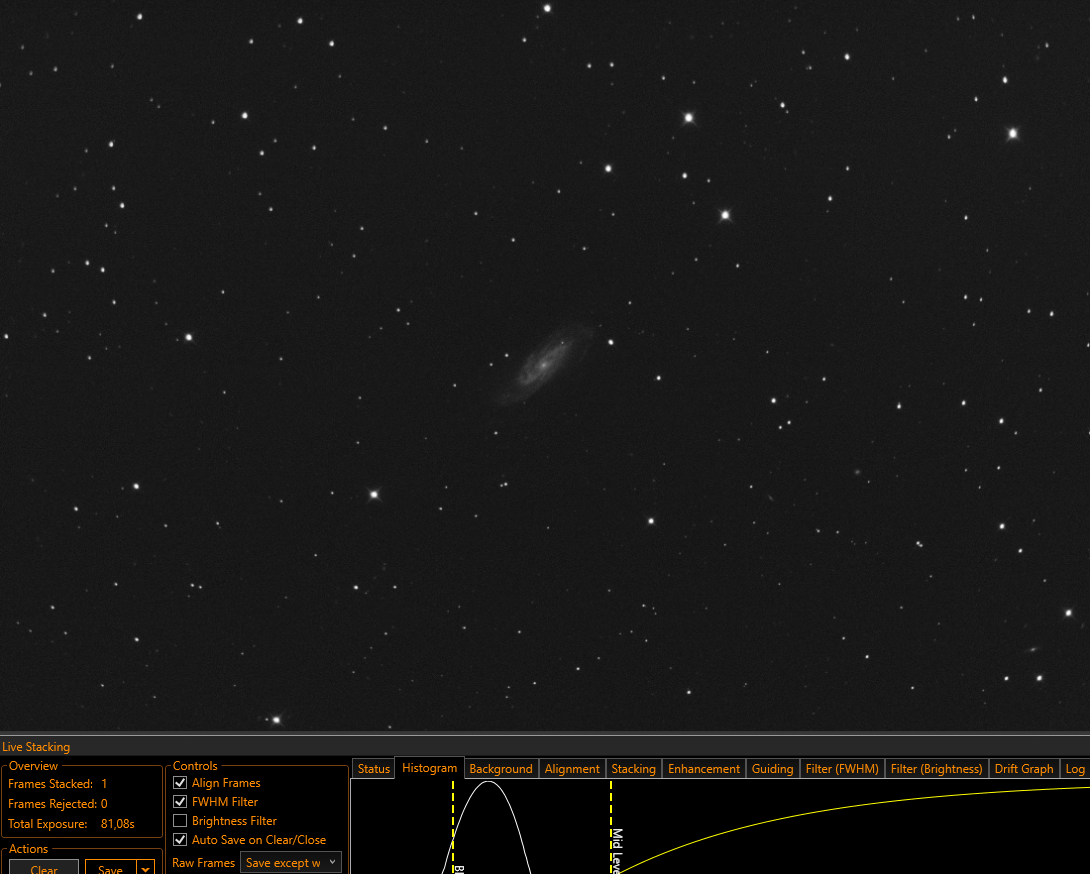Click the black level histogram marker line
Screen dimensions: 1090x874
click(453, 826)
